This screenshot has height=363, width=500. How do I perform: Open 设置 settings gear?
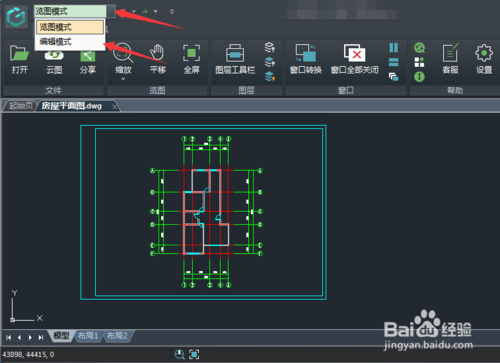(484, 59)
